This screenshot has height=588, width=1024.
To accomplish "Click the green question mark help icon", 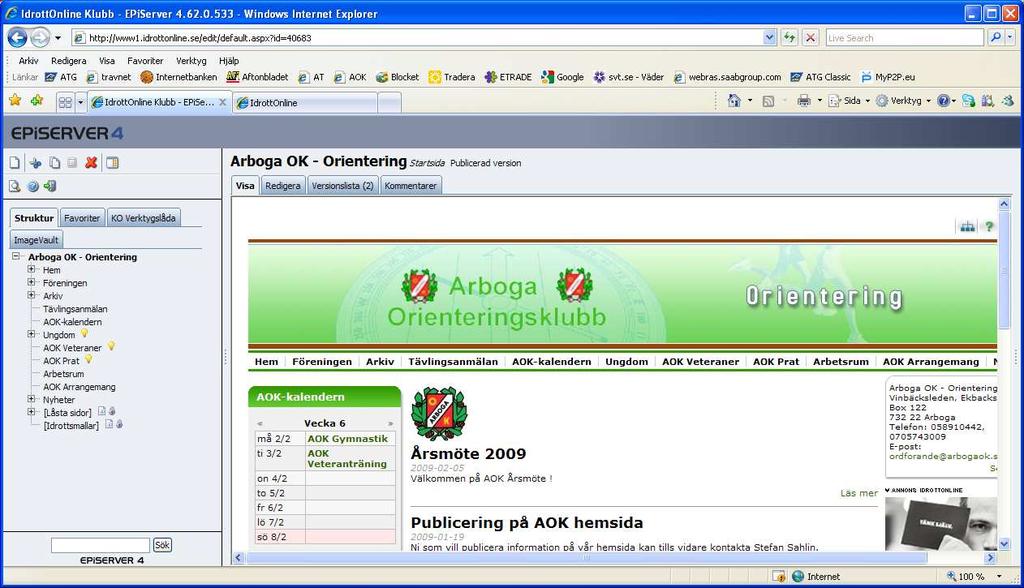I will (989, 227).
